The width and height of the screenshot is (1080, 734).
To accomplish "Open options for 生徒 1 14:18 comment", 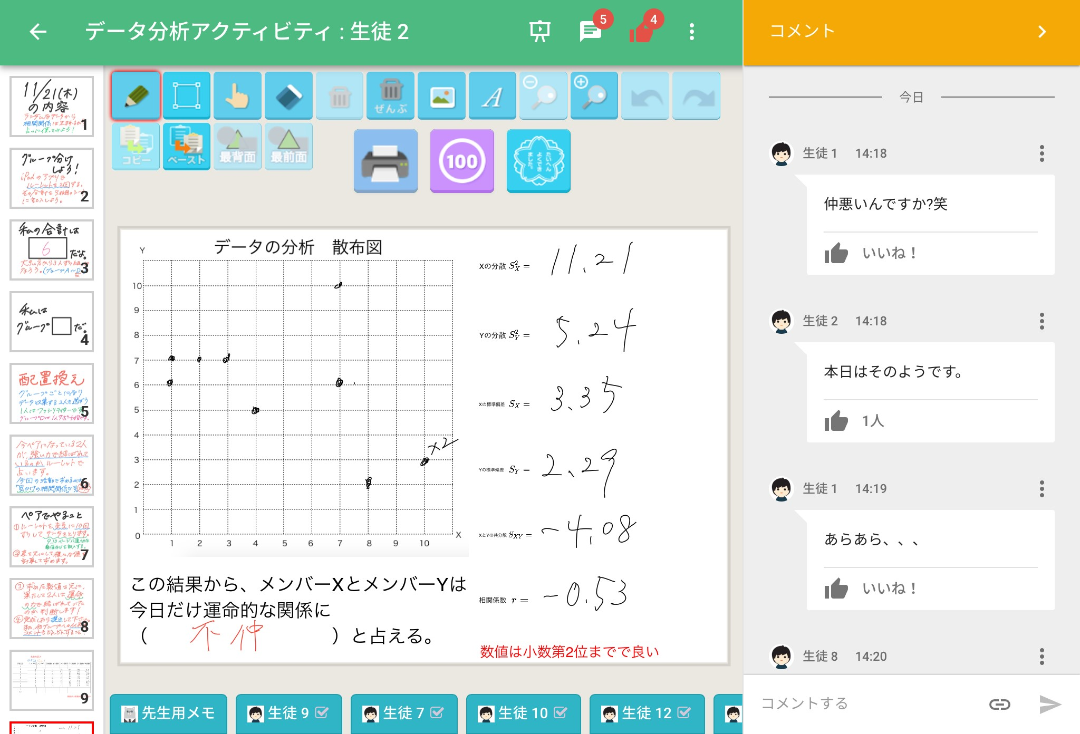I will [1041, 153].
